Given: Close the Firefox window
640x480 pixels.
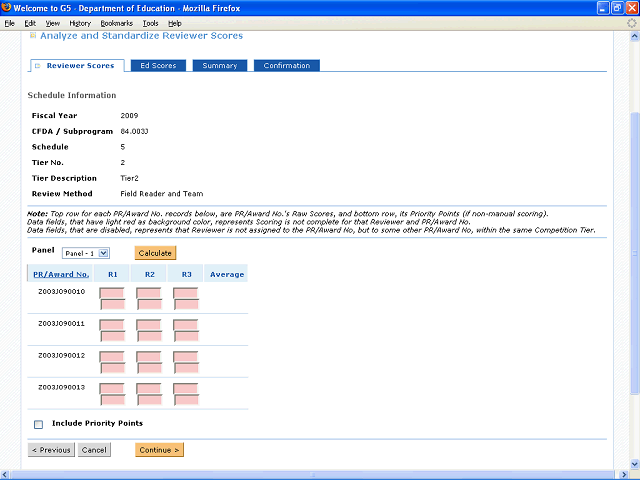Looking at the screenshot, I should [x=632, y=8].
